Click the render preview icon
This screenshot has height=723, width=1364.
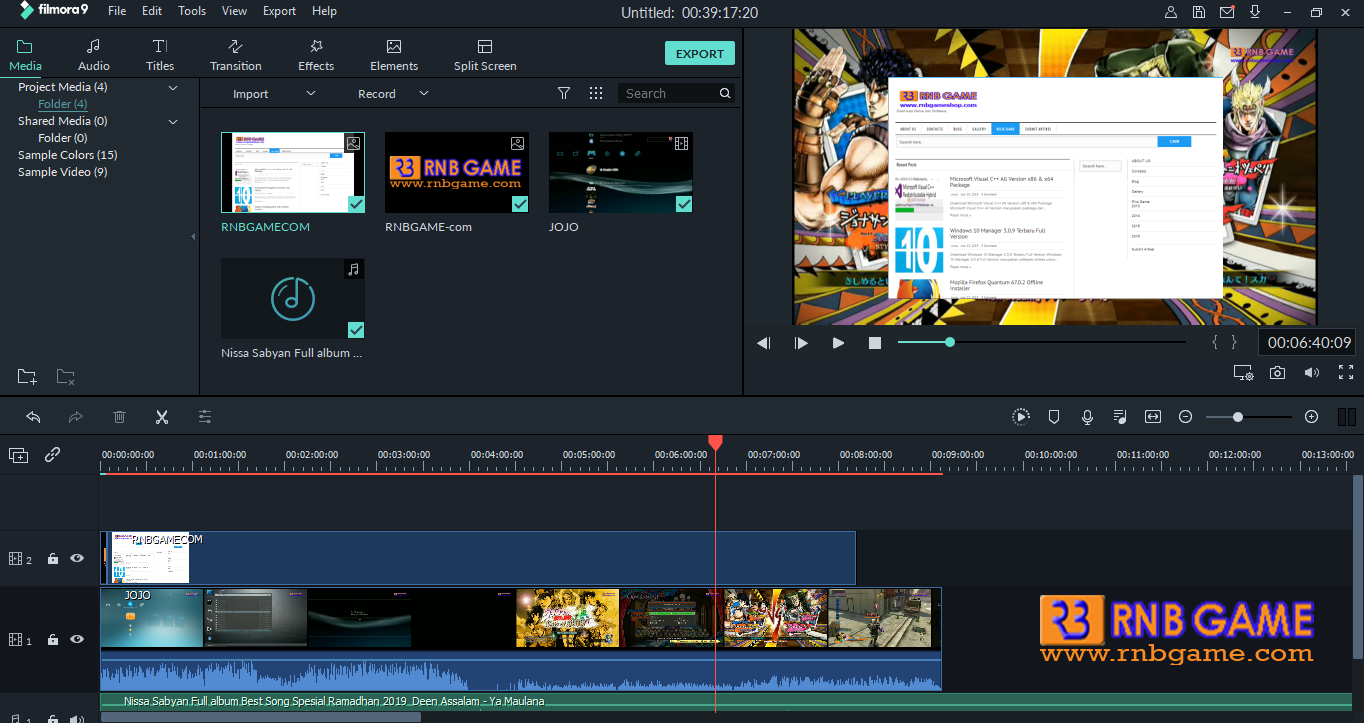click(x=1020, y=417)
